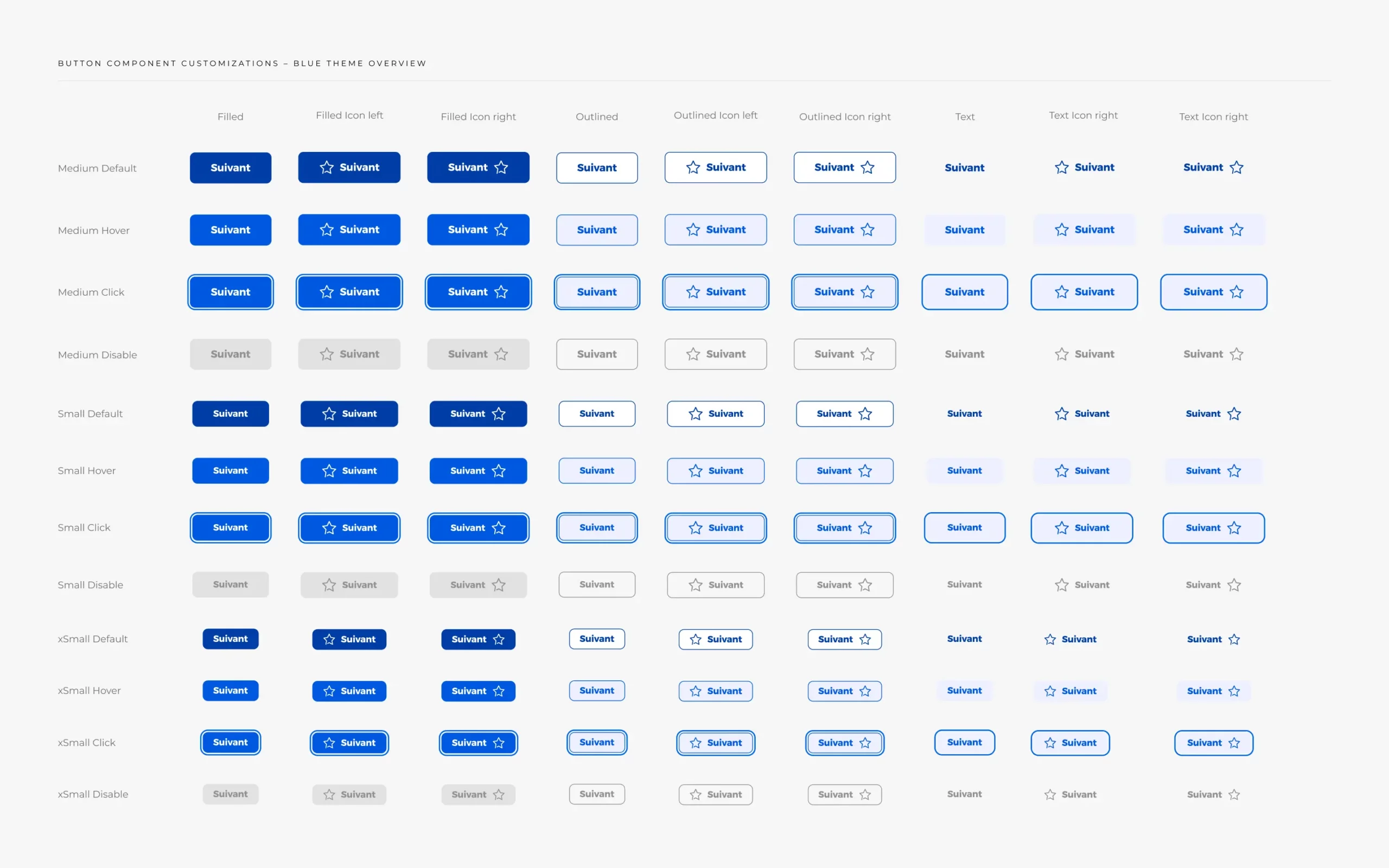Click star icon in xSmall Default Outlined Icon right button

[x=865, y=639]
